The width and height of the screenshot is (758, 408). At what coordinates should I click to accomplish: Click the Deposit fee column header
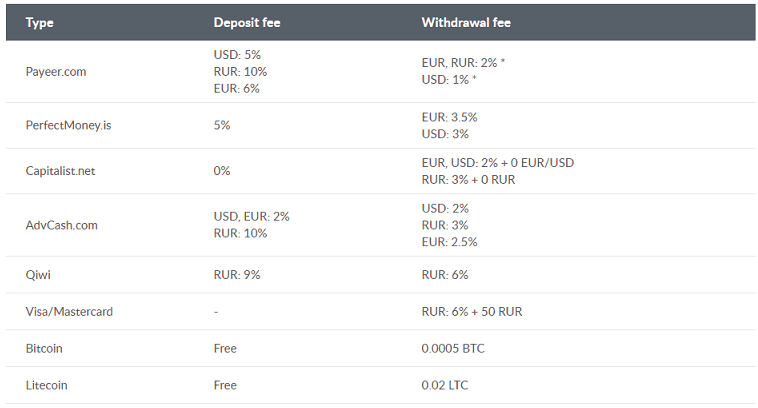pos(247,23)
